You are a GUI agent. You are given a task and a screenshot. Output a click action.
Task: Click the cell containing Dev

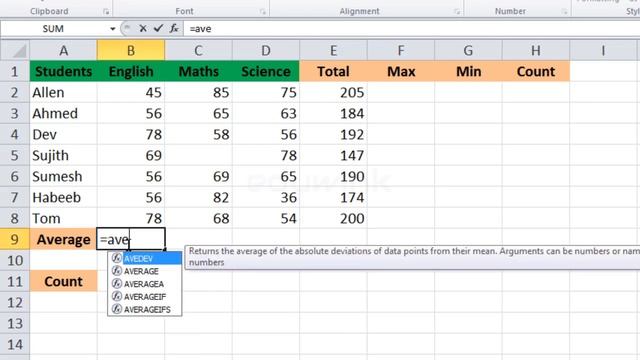(63, 134)
